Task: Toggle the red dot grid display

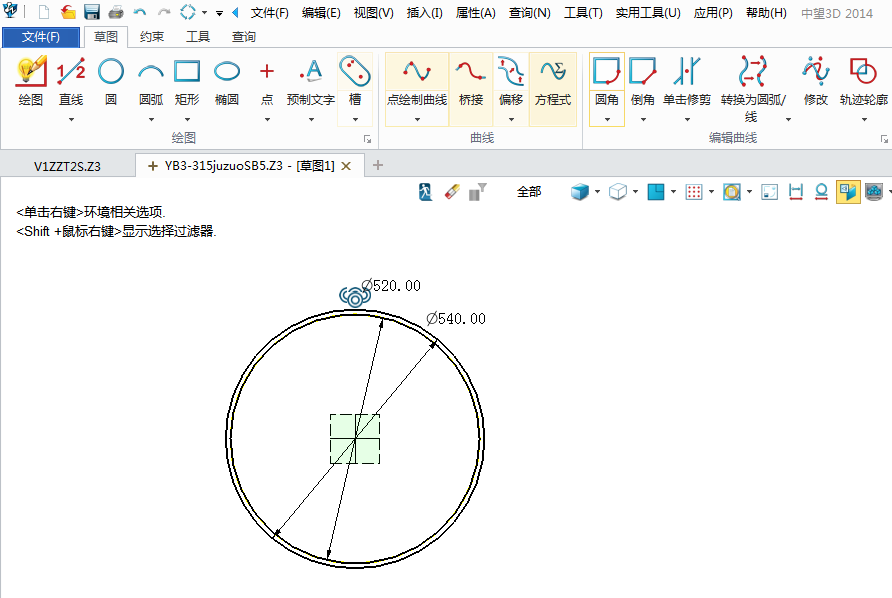Action: tap(693, 191)
